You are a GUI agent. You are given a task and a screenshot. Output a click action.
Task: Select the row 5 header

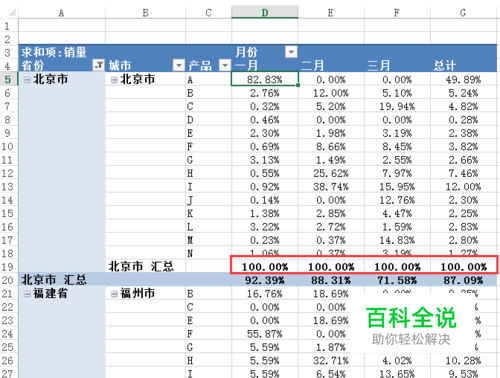tap(8, 79)
